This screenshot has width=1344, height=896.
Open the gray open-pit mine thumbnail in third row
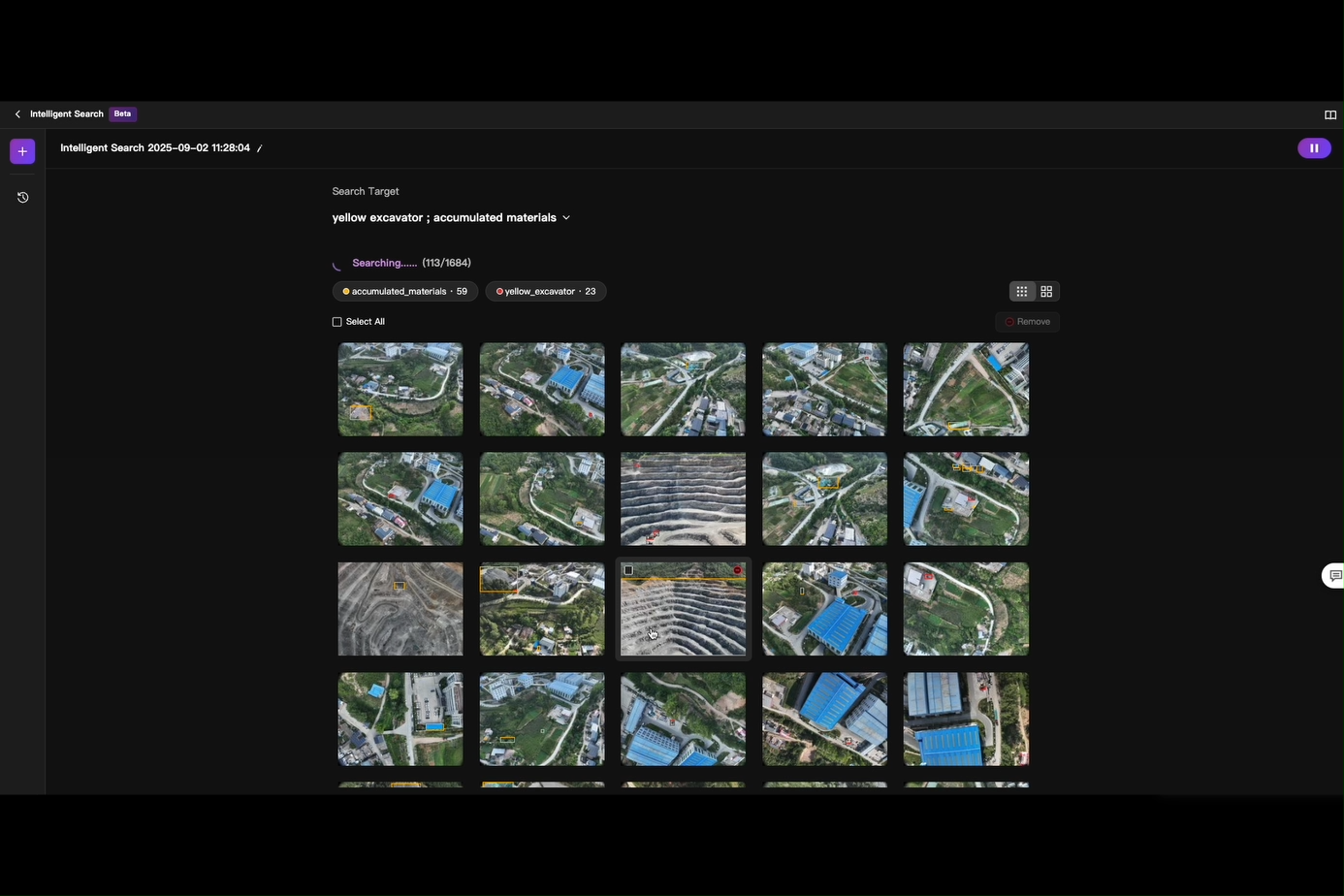400,609
